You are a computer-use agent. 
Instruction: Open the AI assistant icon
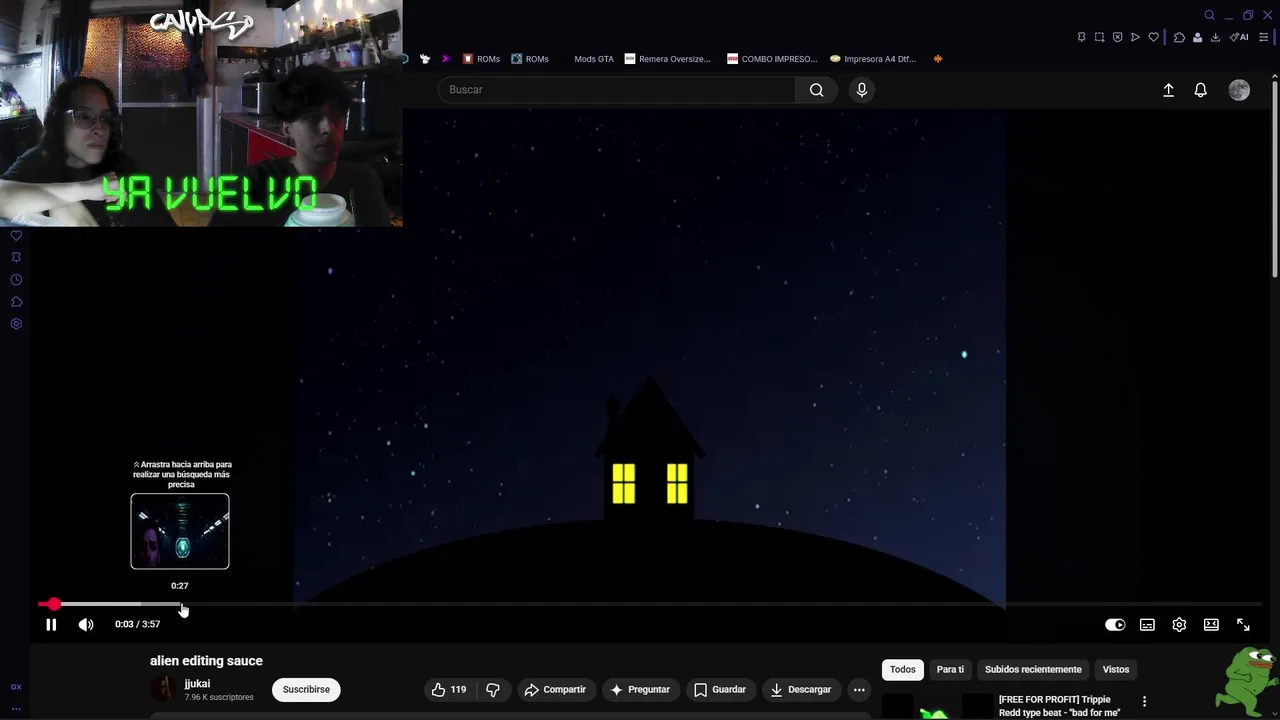[x=1240, y=37]
